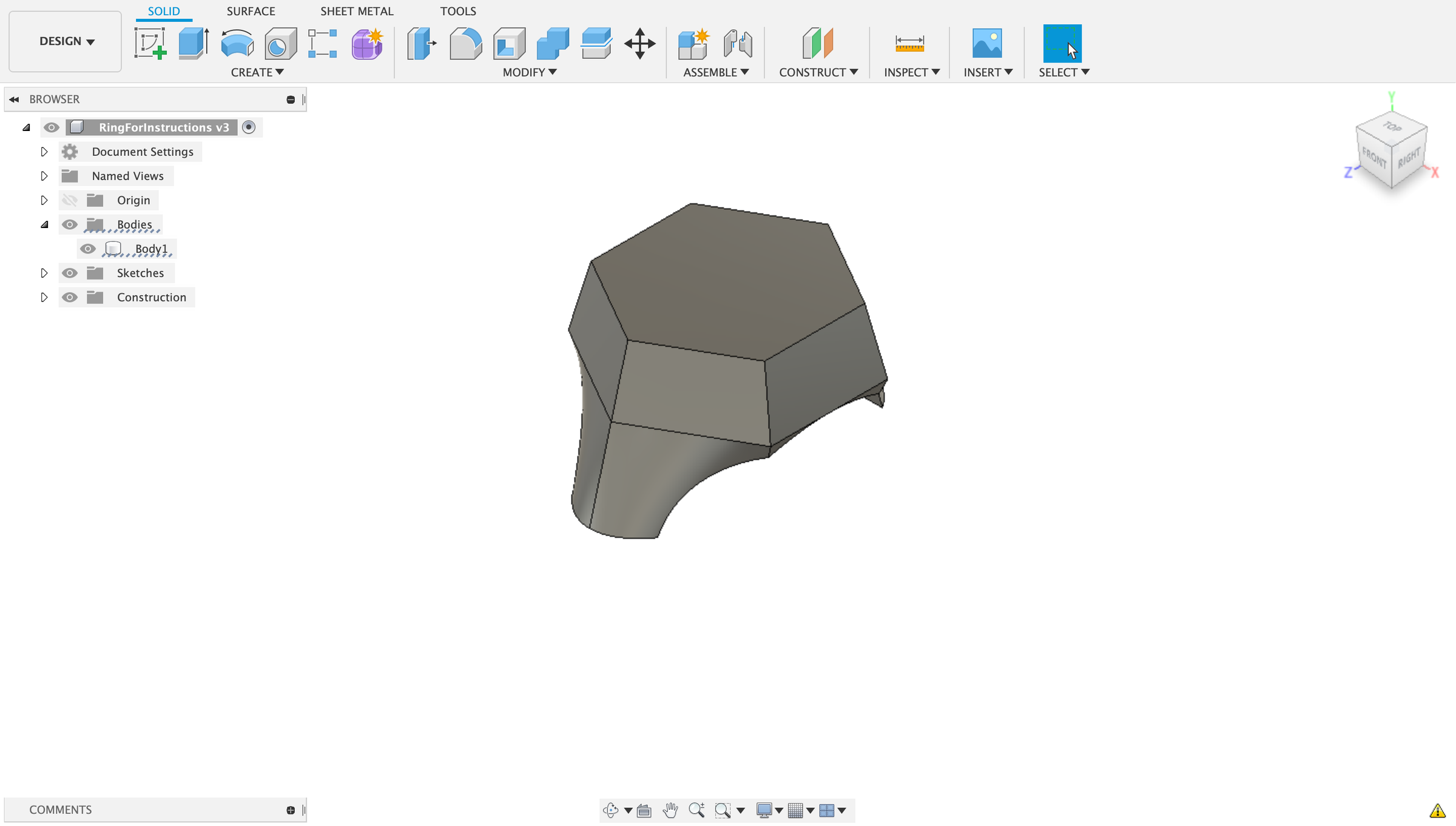Image resolution: width=1456 pixels, height=826 pixels.
Task: Open the TOOLS tab
Action: [x=459, y=11]
